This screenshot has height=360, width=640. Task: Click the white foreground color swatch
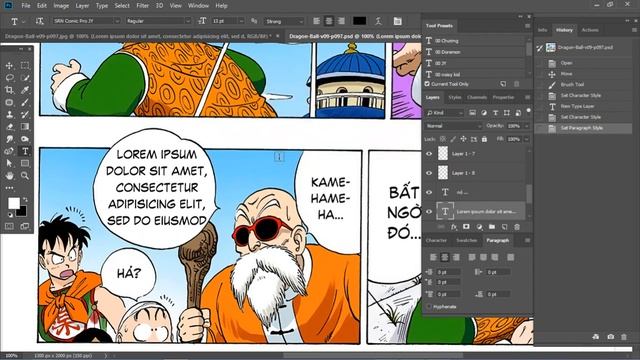click(x=14, y=203)
